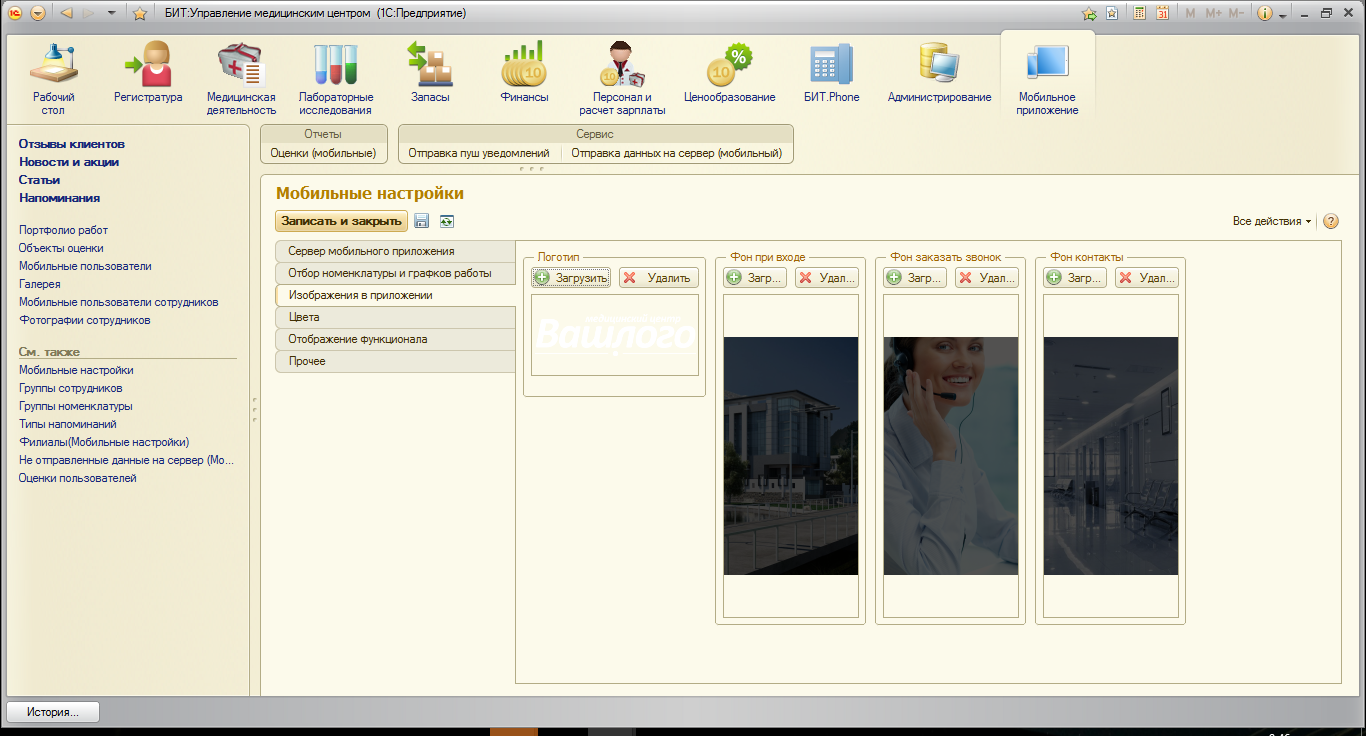Open Галерея in the left navigation panel
Viewport: 1366px width, 736px height.
tap(40, 284)
